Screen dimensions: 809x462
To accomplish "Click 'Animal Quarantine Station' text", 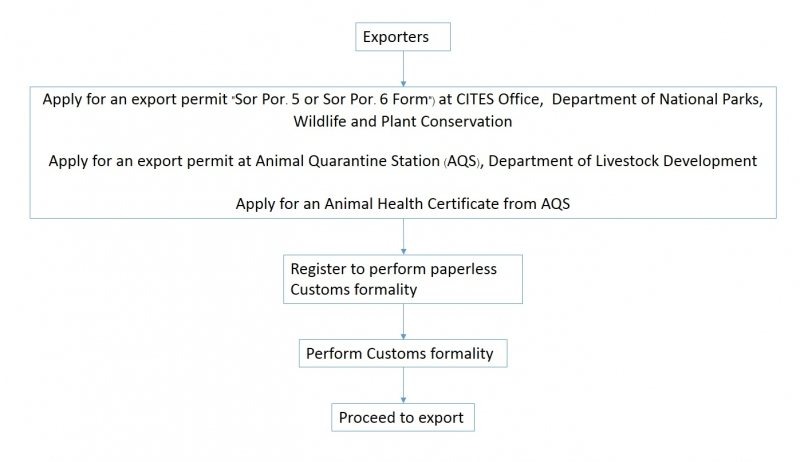I will pyautogui.click(x=347, y=161).
